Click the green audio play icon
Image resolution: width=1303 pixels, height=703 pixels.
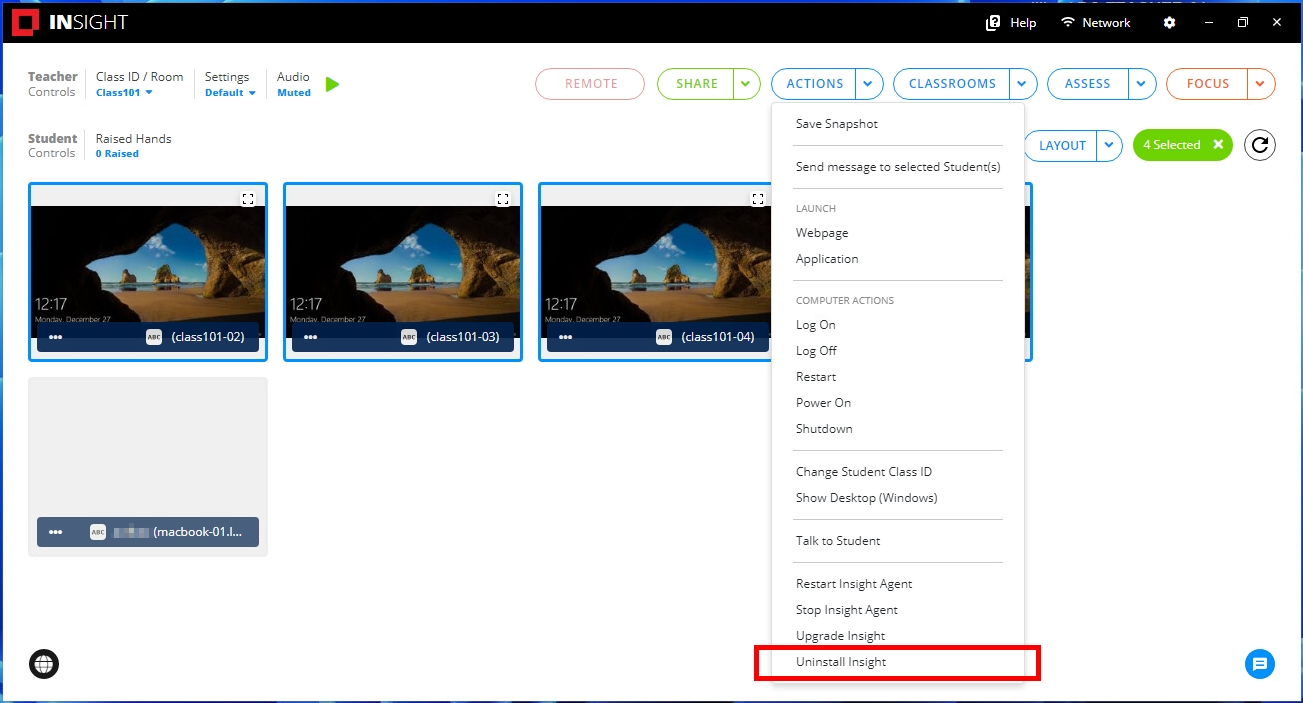click(333, 84)
